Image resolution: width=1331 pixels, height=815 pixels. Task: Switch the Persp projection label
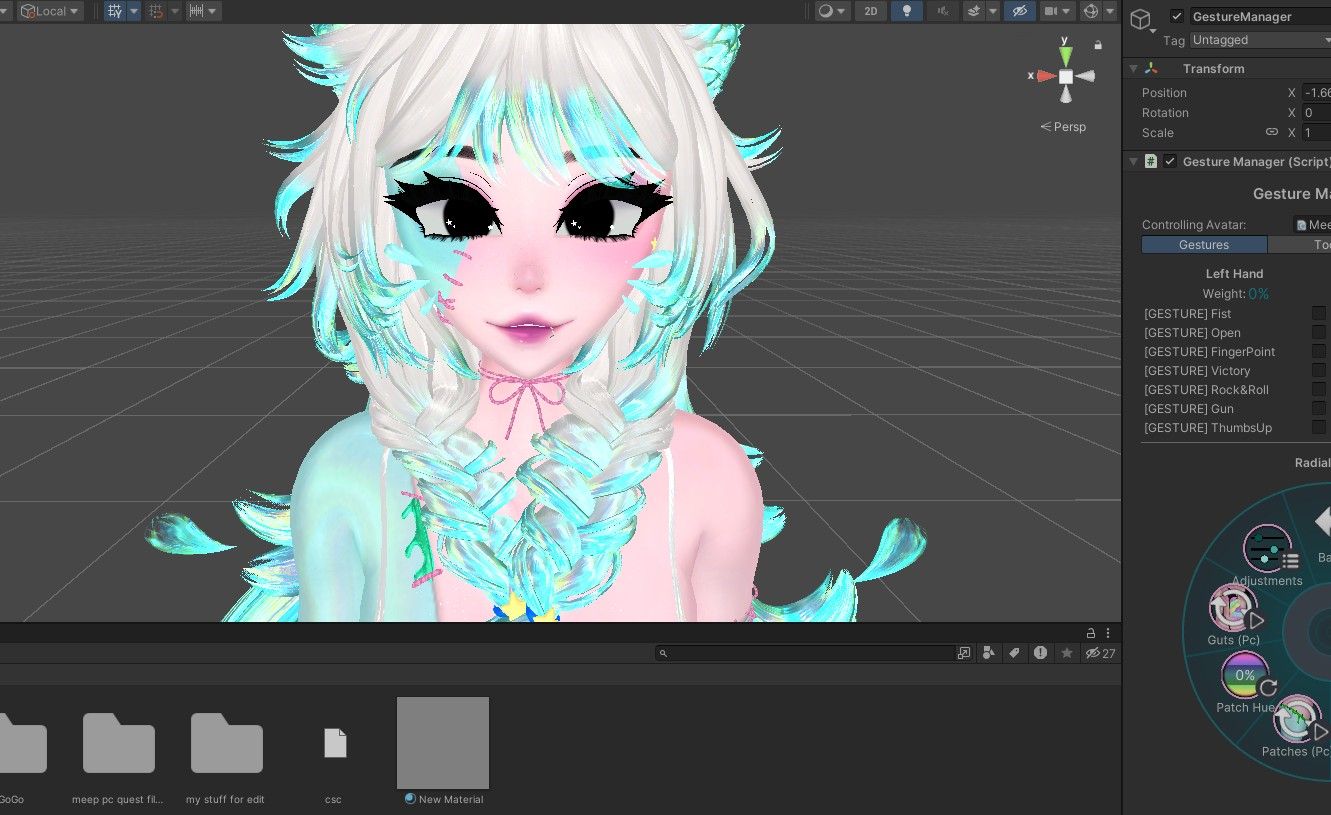(x=1063, y=127)
